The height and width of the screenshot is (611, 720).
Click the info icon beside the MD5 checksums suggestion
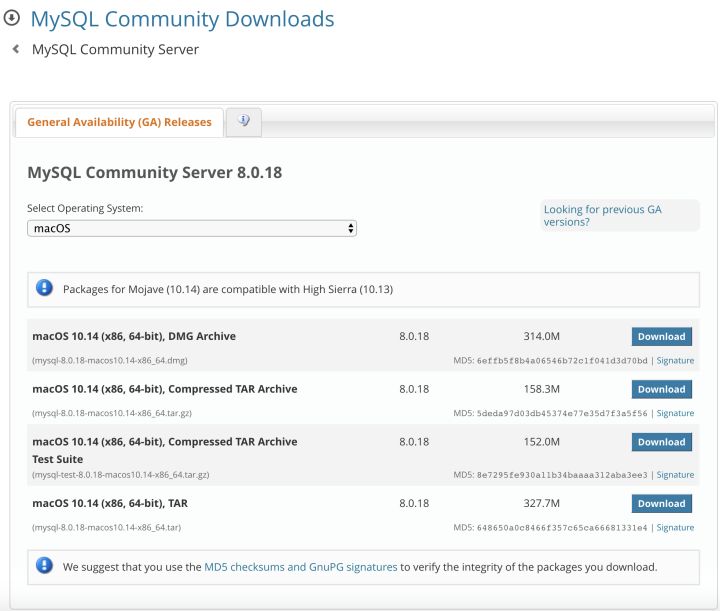[45, 566]
